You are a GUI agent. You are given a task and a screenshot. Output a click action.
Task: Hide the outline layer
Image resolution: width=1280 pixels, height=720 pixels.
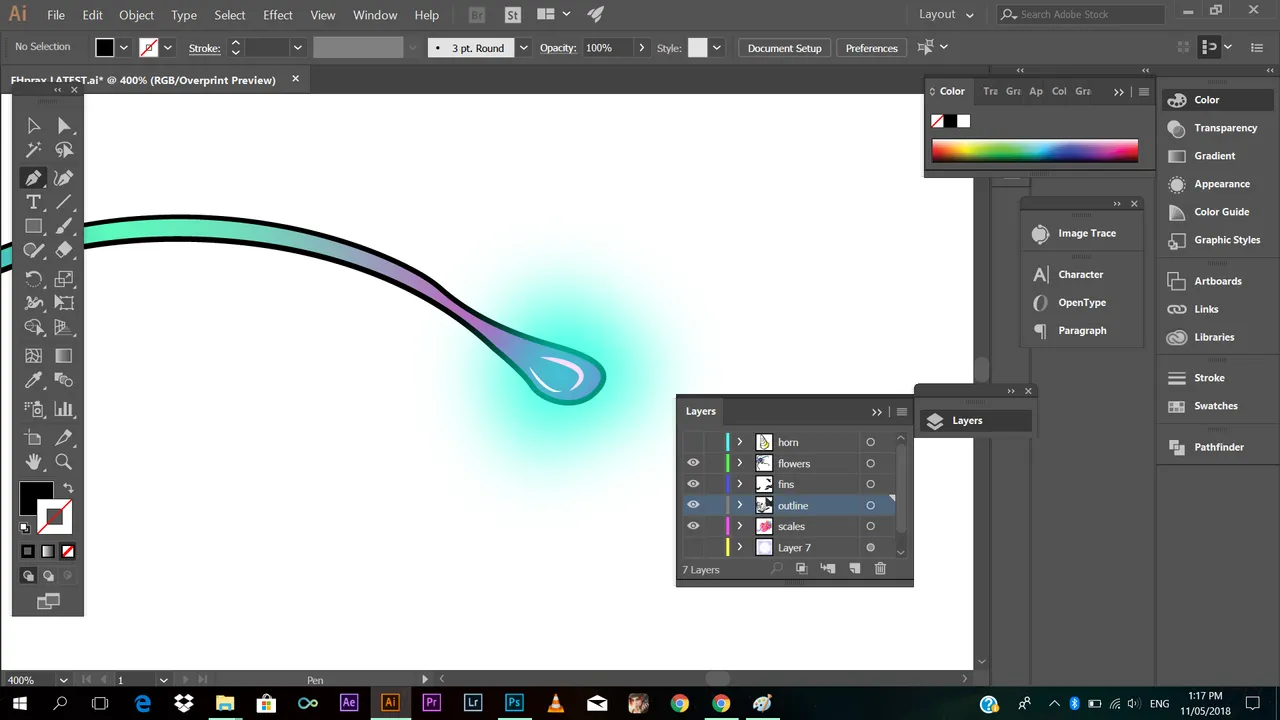point(693,505)
